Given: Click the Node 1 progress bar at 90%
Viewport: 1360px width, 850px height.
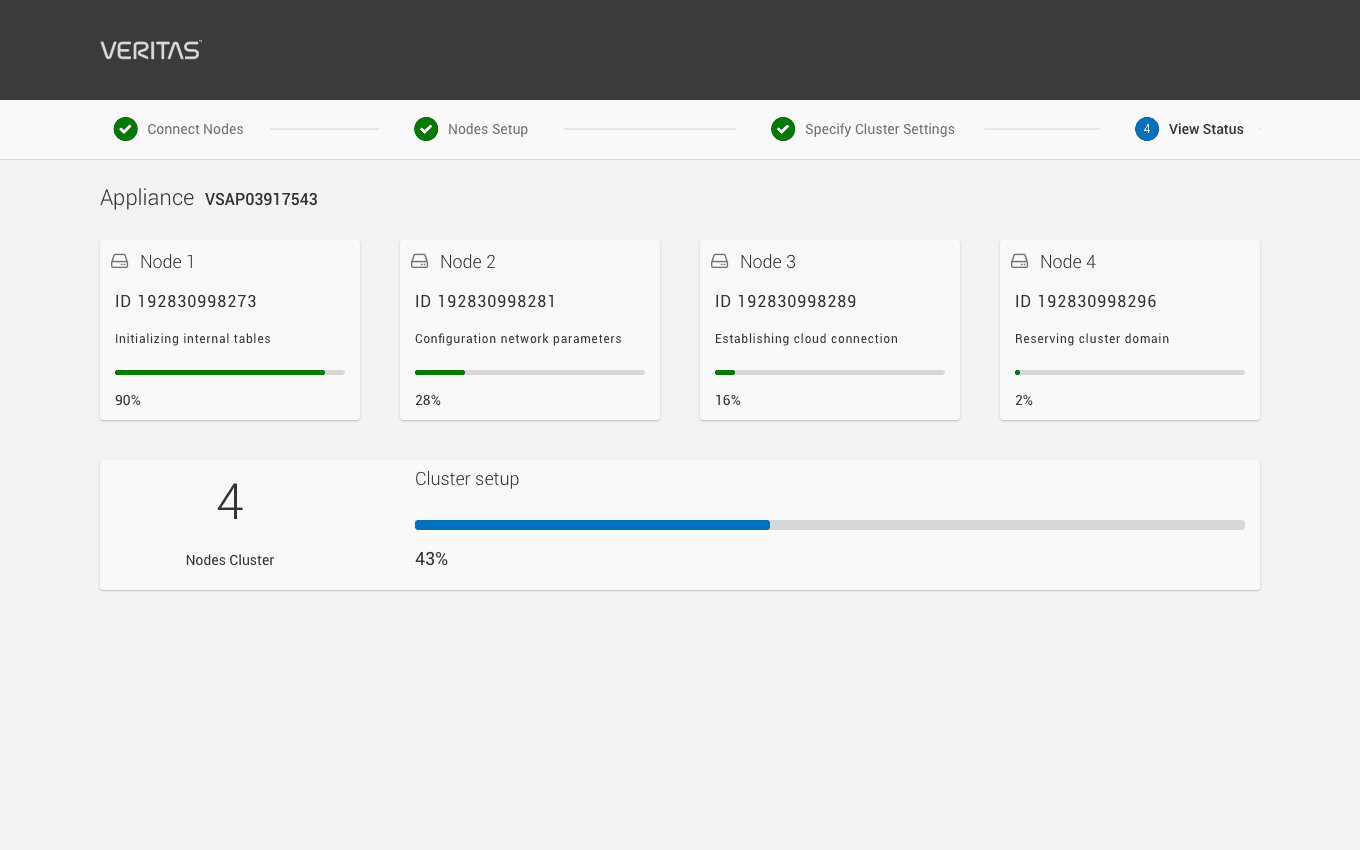Looking at the screenshot, I should tap(230, 372).
